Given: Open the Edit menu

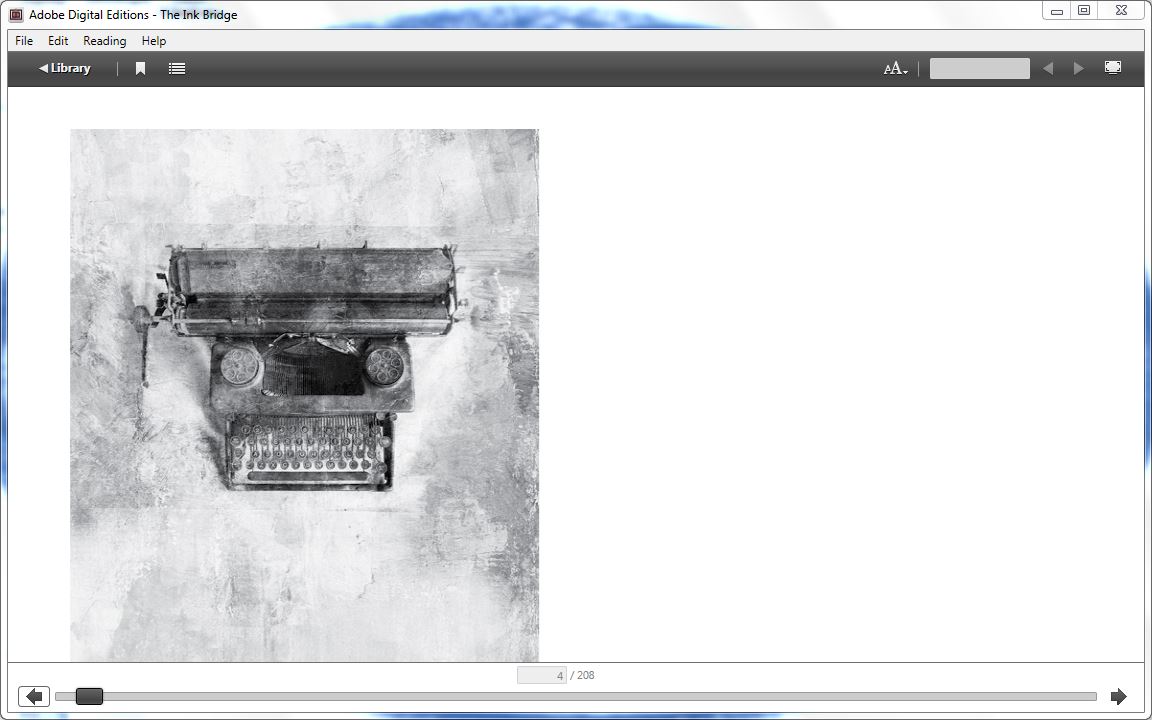Looking at the screenshot, I should 58,41.
